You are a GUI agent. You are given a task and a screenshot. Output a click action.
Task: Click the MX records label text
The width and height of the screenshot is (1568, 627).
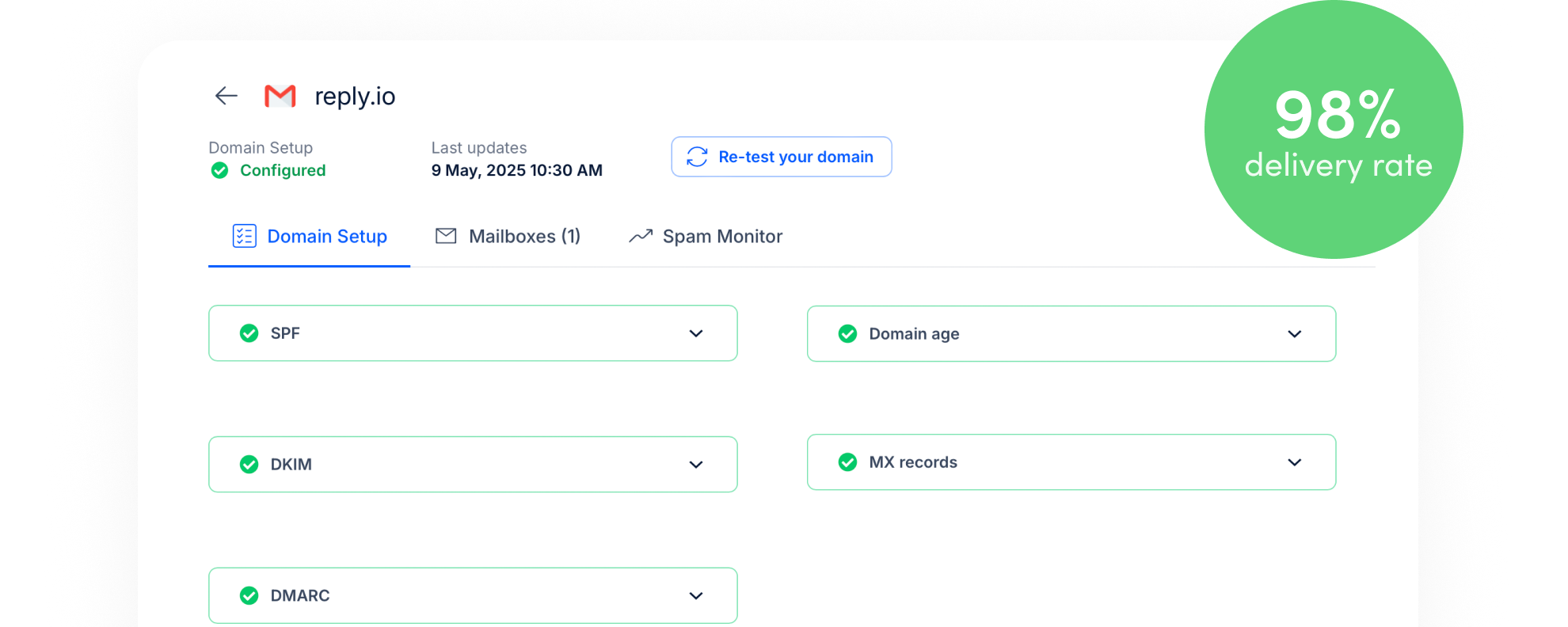pyautogui.click(x=913, y=462)
